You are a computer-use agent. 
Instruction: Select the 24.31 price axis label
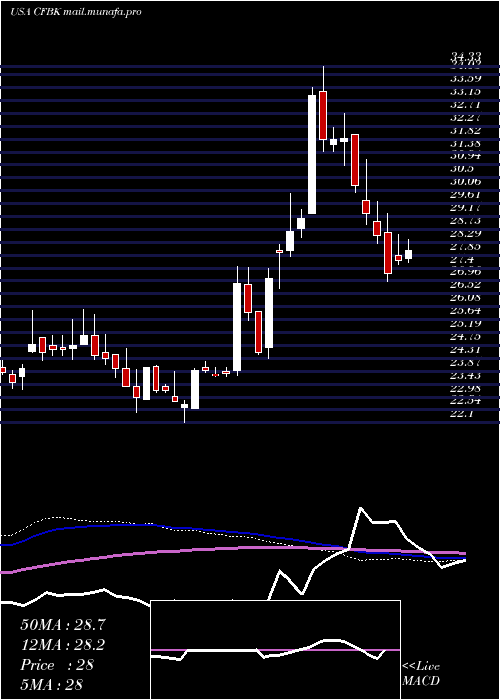[466, 349]
